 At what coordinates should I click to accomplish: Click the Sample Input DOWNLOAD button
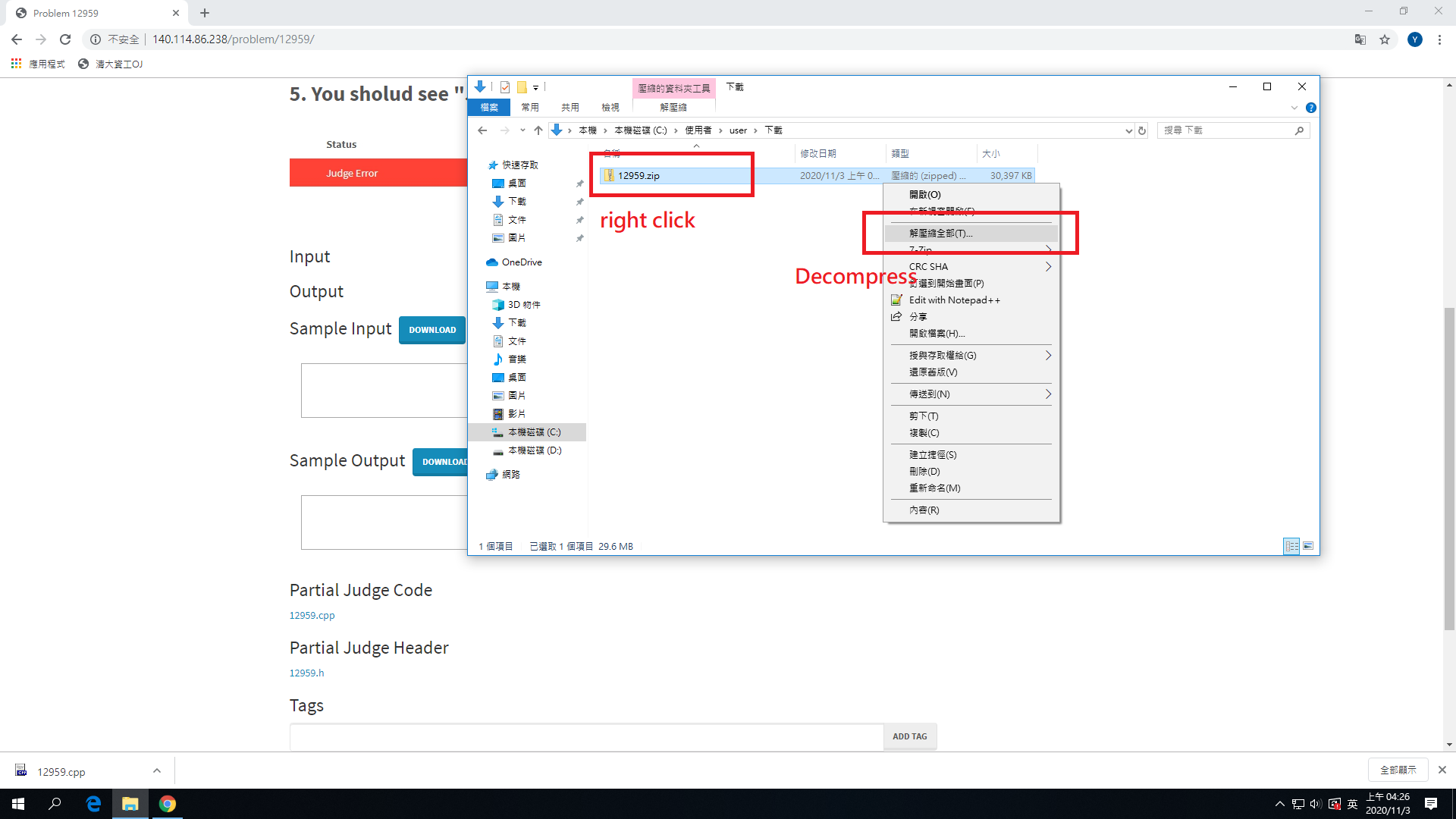[x=432, y=330]
